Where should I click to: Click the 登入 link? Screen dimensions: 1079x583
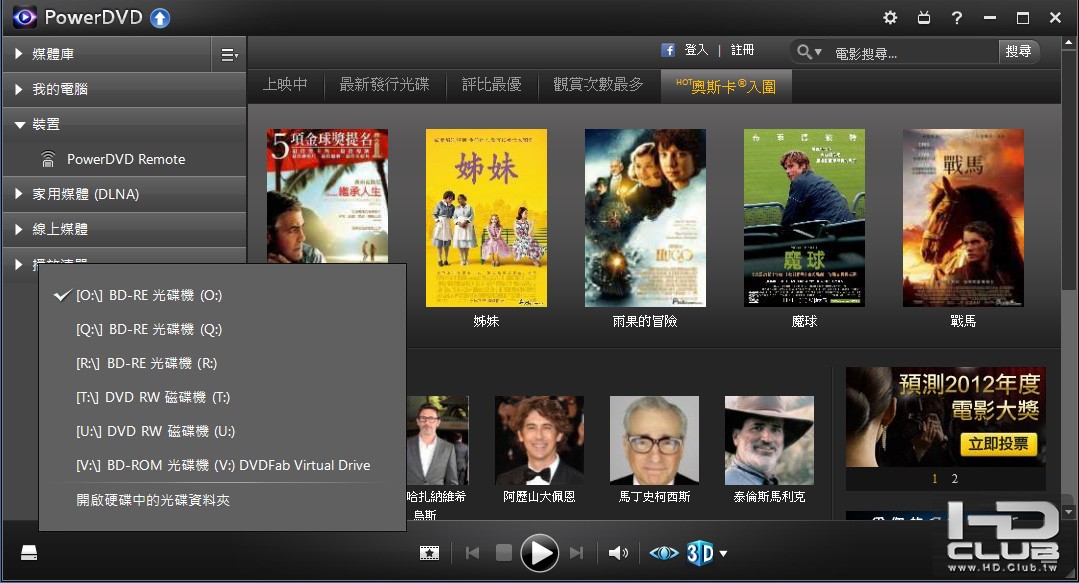pyautogui.click(x=696, y=50)
